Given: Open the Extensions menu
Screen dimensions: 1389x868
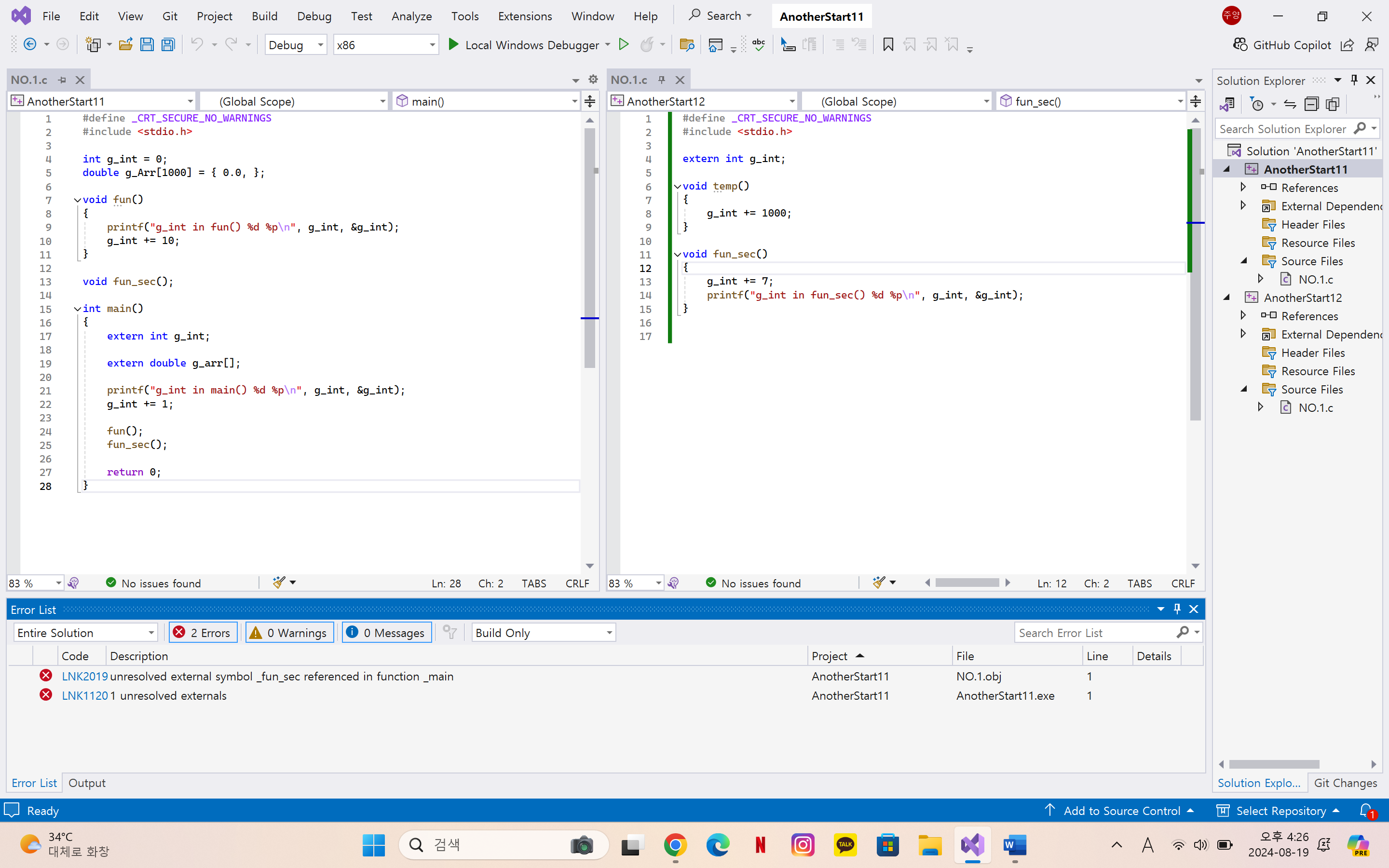Looking at the screenshot, I should point(525,16).
